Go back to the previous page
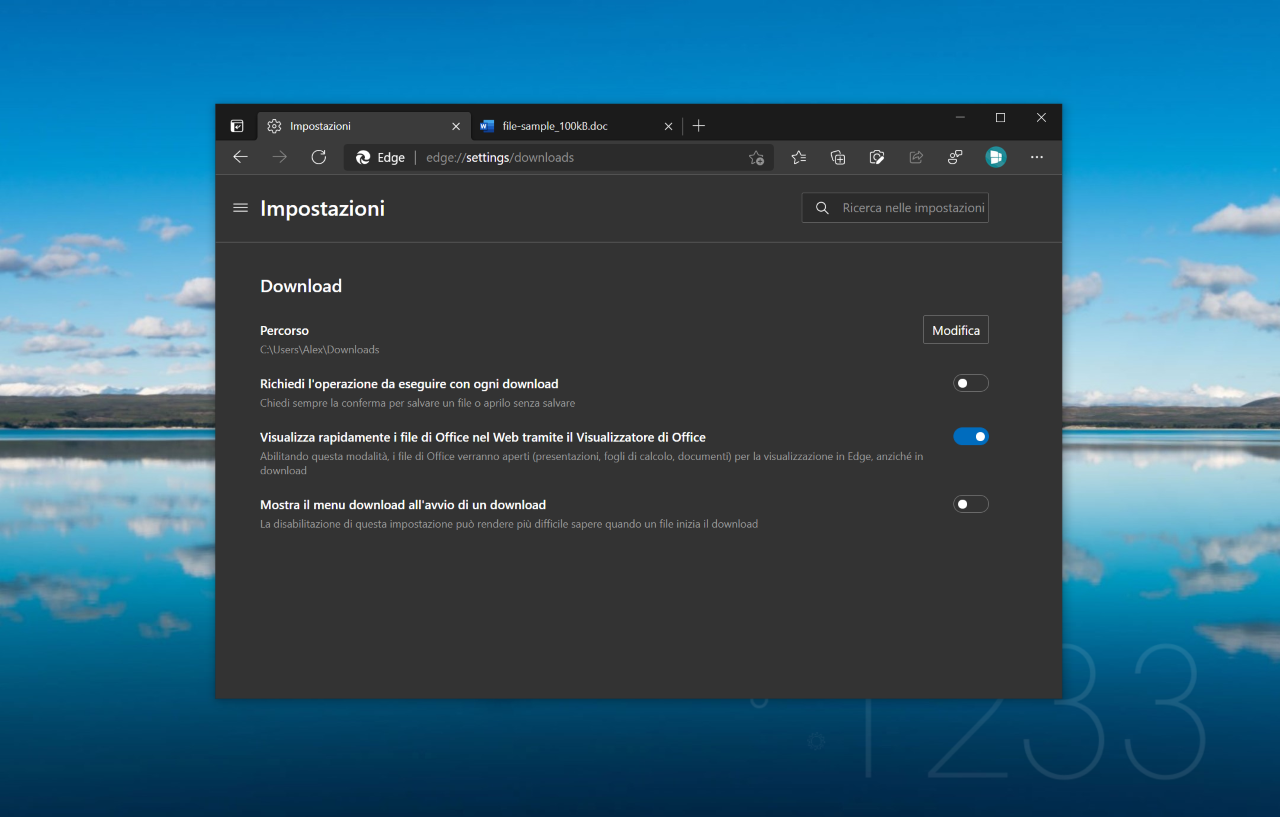This screenshot has width=1280, height=817. tap(240, 157)
